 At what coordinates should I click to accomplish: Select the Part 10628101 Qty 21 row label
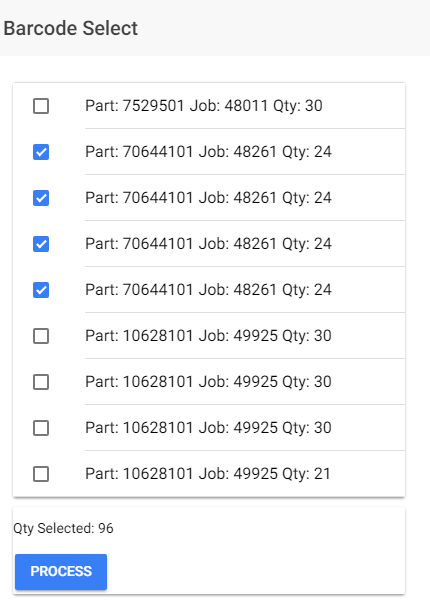208,474
